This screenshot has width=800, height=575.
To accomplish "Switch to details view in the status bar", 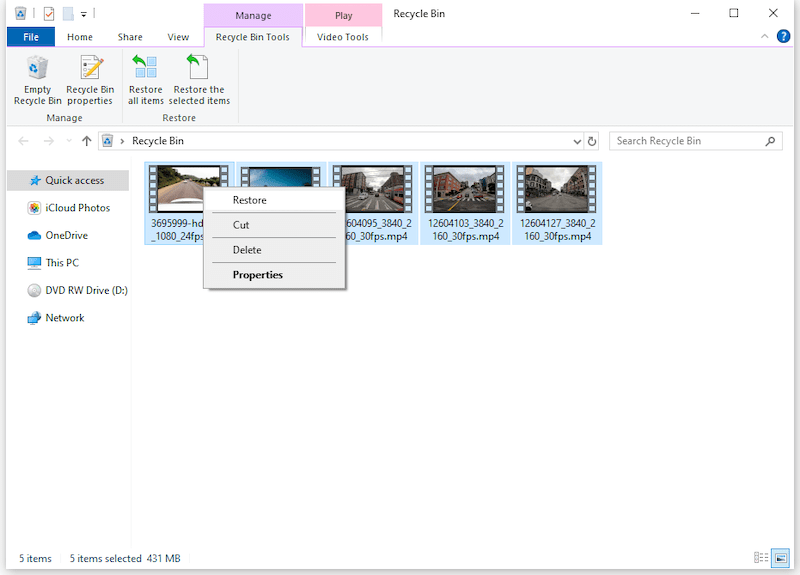I will point(761,558).
